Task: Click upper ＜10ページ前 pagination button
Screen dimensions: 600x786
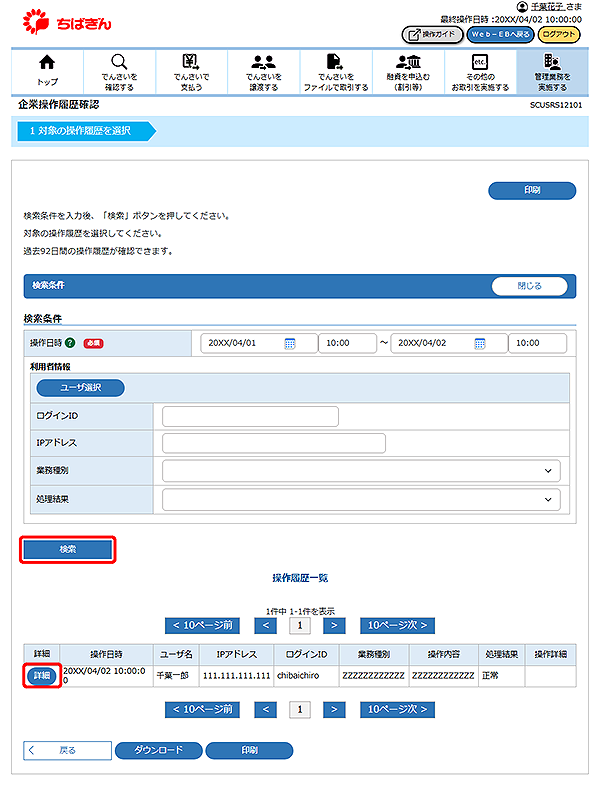Action: (203, 626)
